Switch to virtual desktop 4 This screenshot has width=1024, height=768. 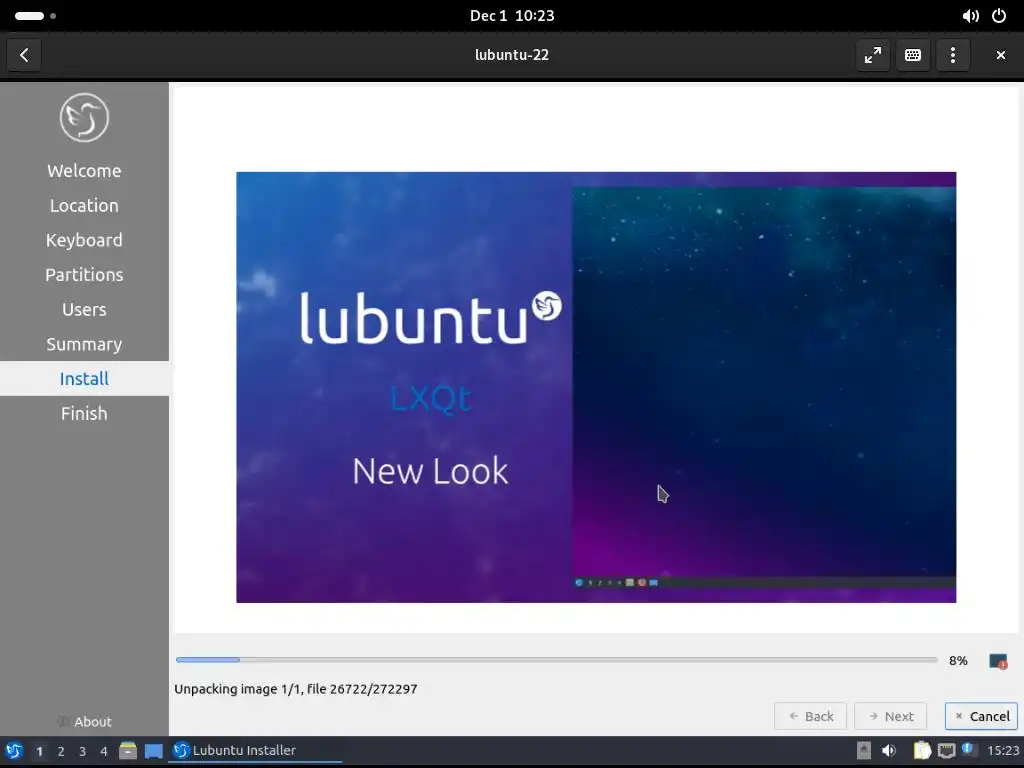pyautogui.click(x=103, y=752)
